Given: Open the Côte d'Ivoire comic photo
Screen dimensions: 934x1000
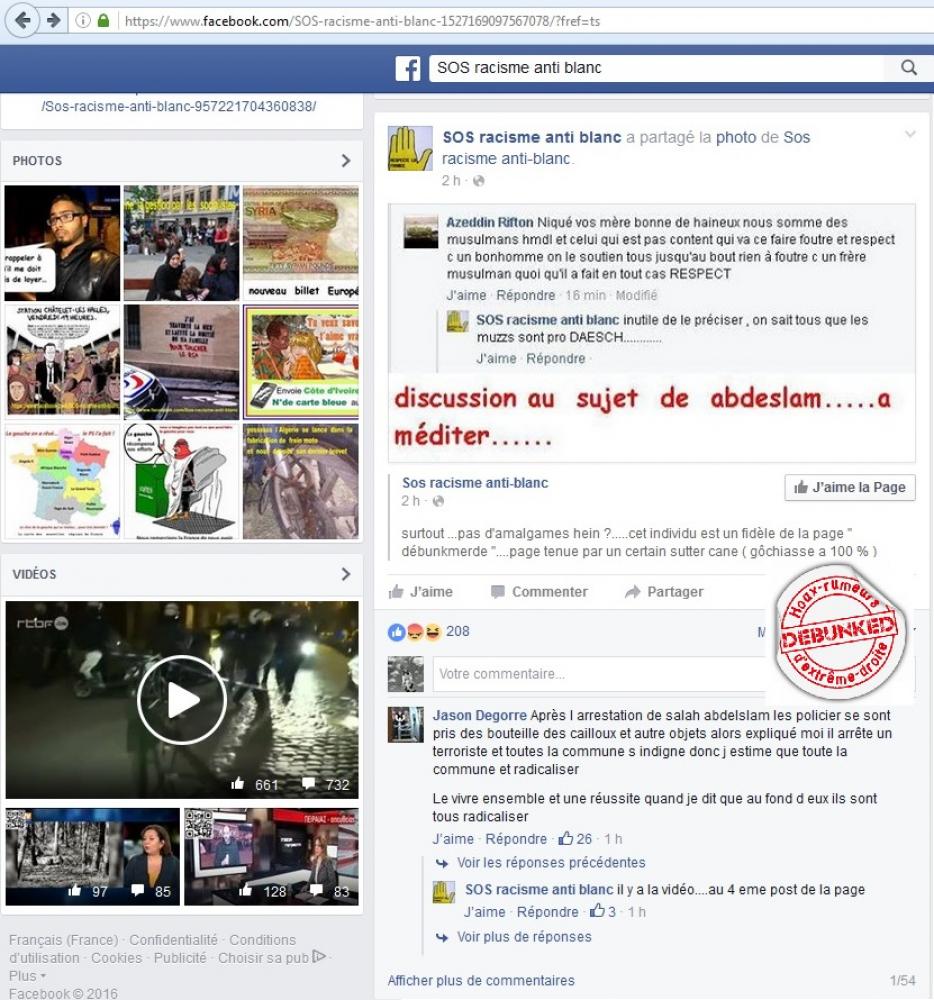Looking at the screenshot, I should (301, 362).
